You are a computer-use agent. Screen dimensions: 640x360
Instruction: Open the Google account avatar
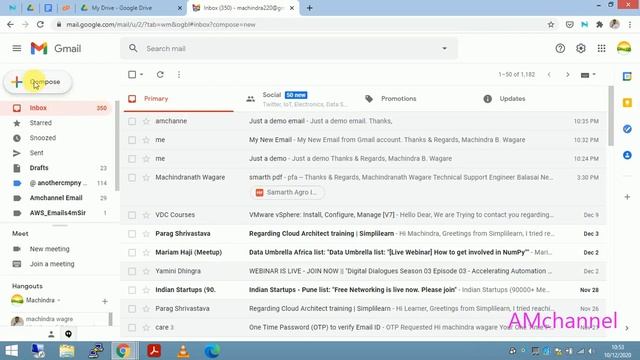pyautogui.click(x=624, y=48)
